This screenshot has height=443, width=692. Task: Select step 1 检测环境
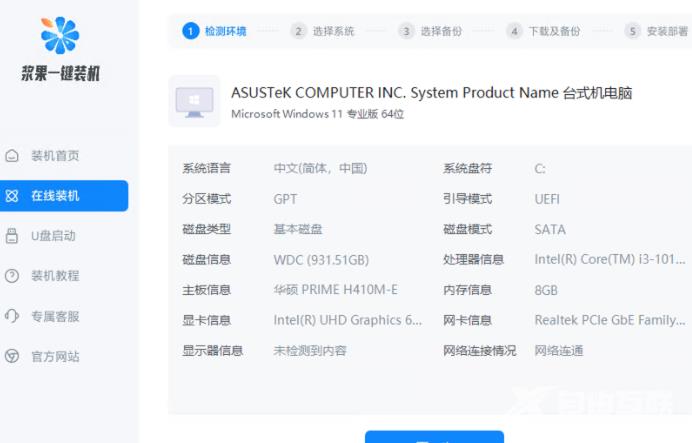tap(214, 31)
